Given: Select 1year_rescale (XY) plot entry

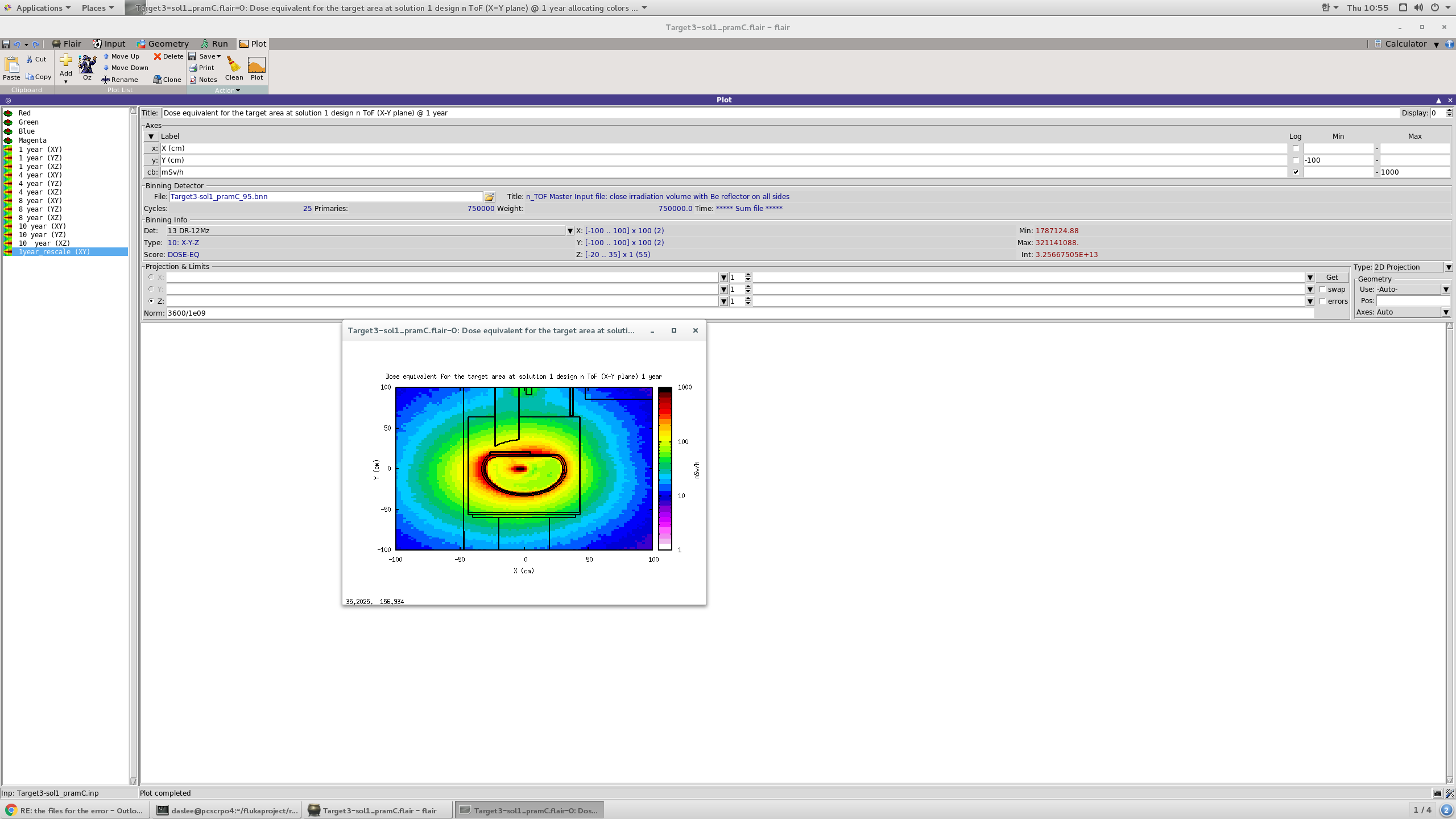Looking at the screenshot, I should coord(66,252).
